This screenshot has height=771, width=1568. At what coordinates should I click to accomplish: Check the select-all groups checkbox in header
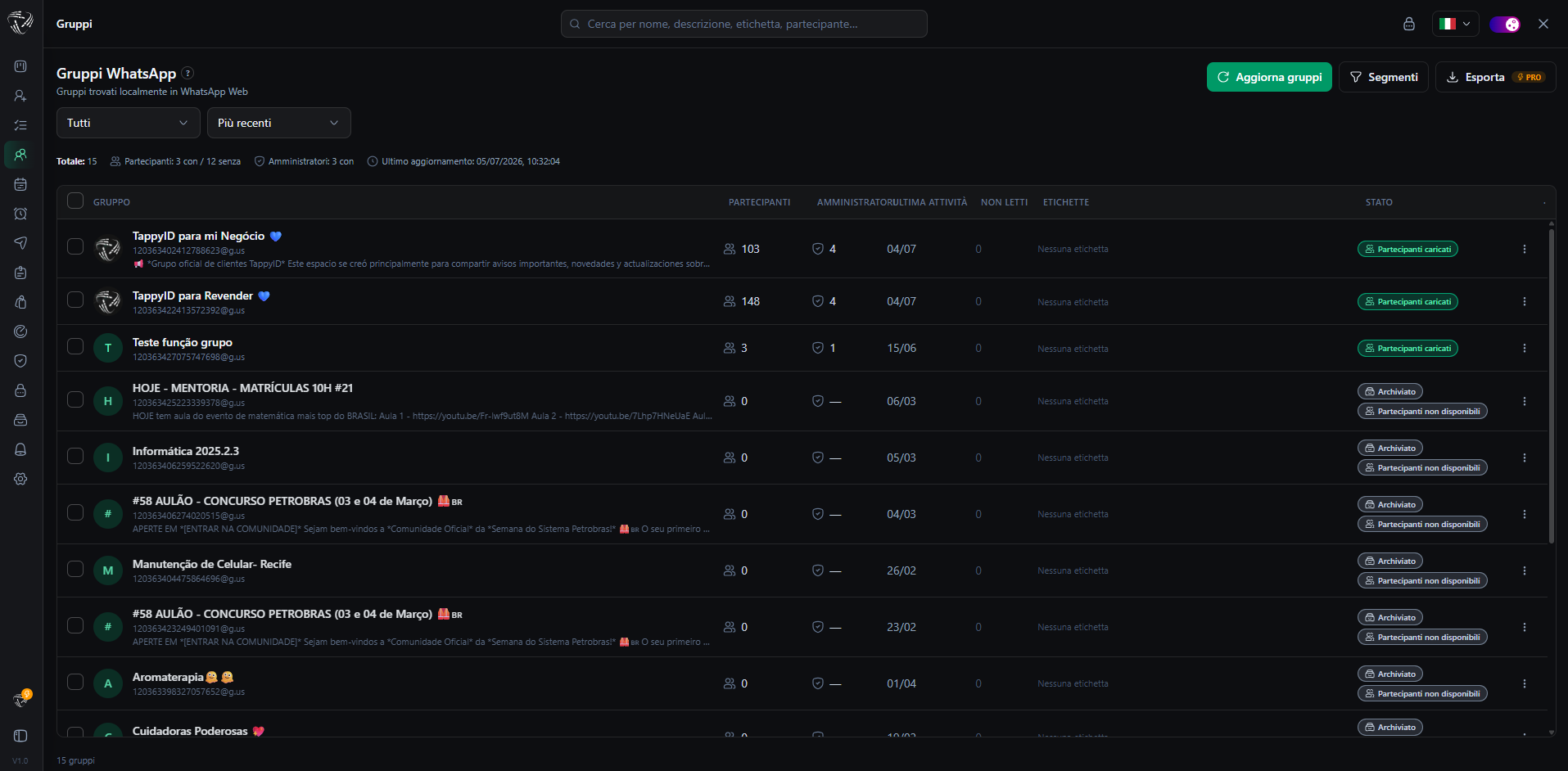pyautogui.click(x=75, y=201)
